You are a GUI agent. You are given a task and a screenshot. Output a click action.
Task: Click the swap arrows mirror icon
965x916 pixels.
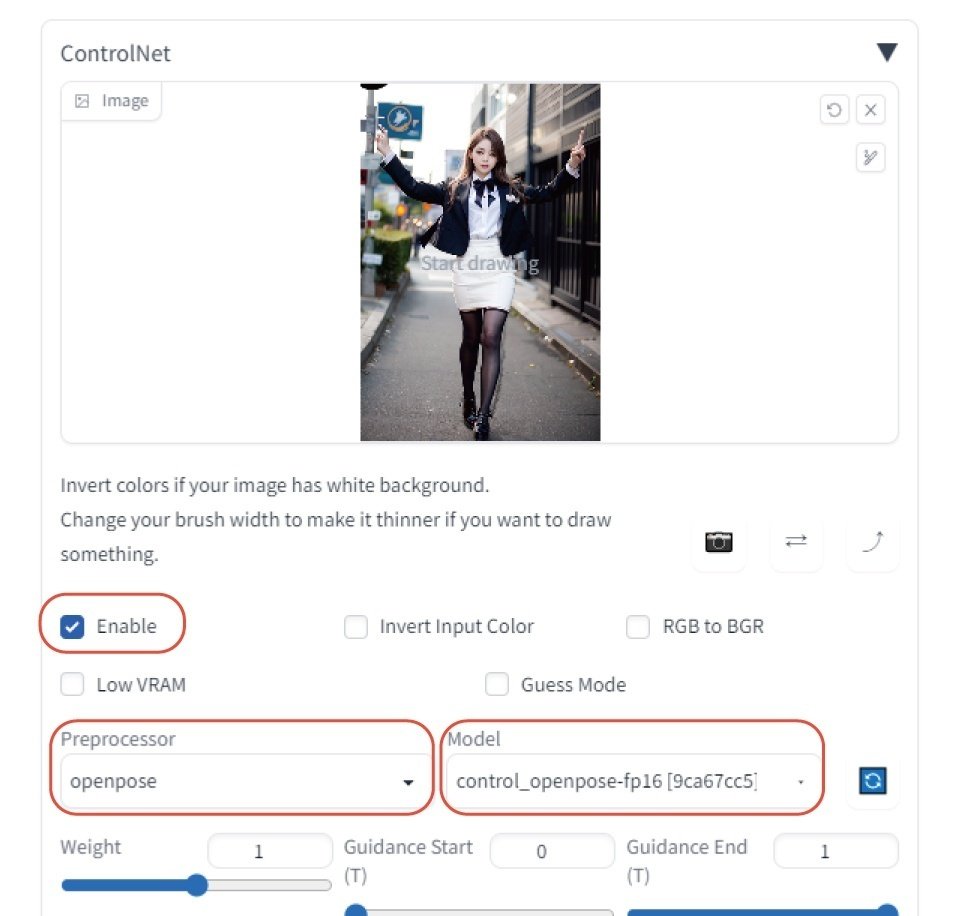pos(796,541)
